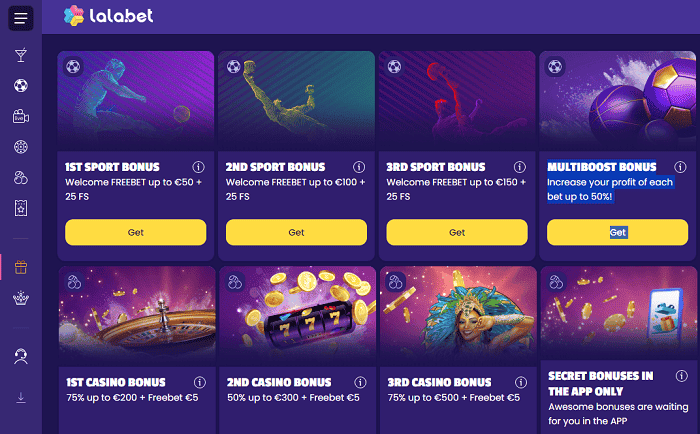Open the live camera section

click(x=21, y=116)
